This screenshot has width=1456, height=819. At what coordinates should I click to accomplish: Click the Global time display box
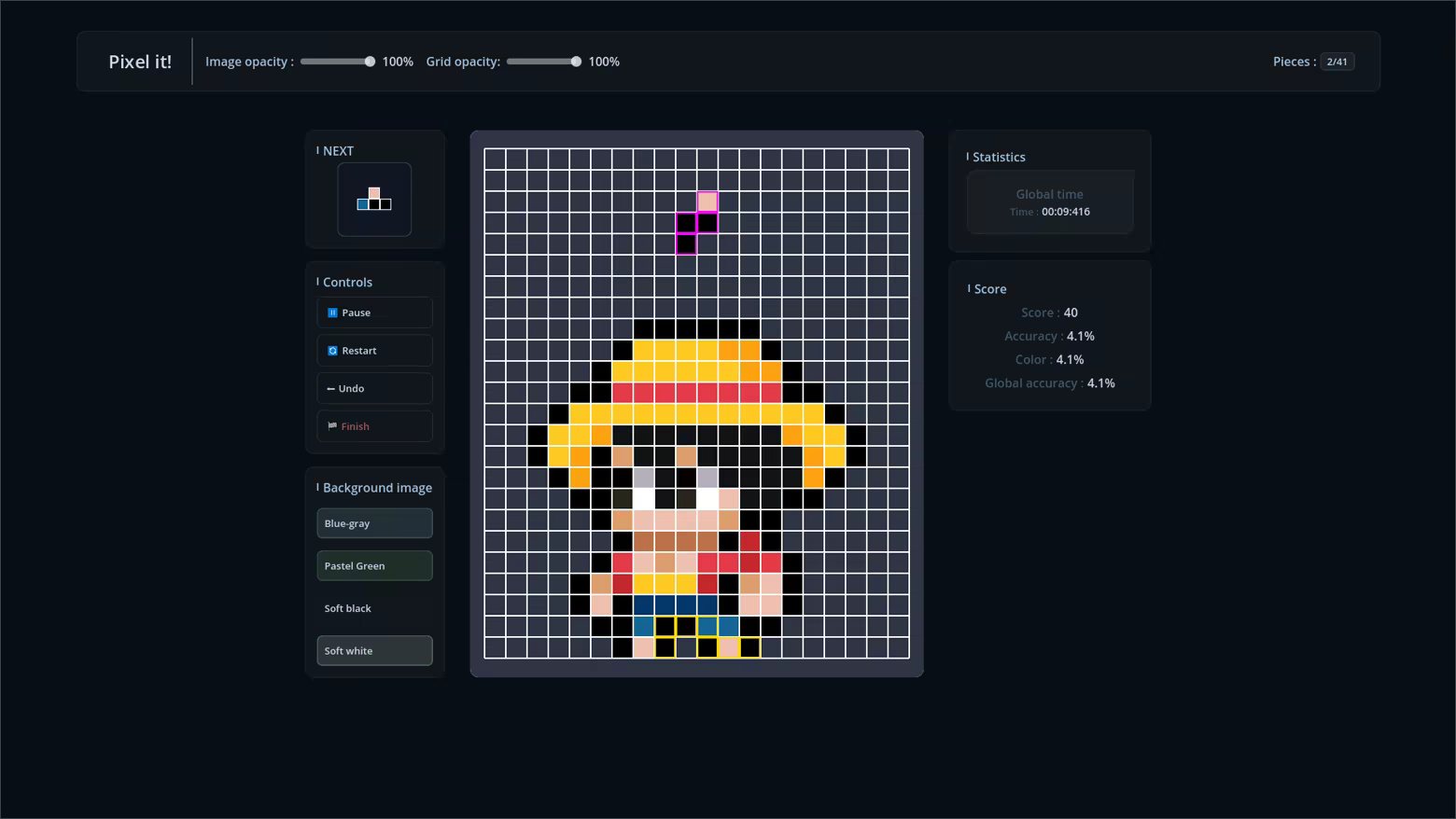click(x=1050, y=202)
